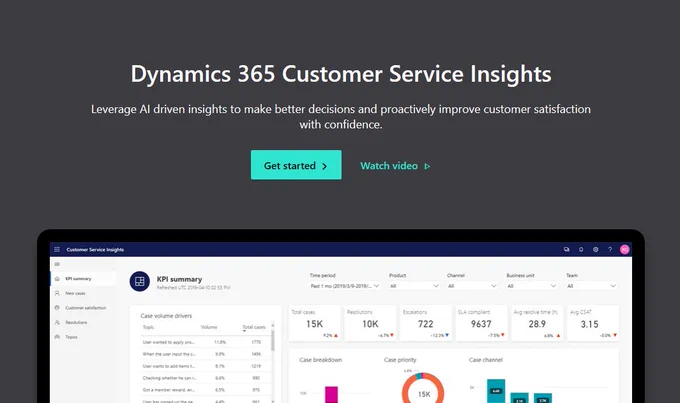Open the notifications bell icon
The height and width of the screenshot is (403, 680).
click(x=581, y=249)
